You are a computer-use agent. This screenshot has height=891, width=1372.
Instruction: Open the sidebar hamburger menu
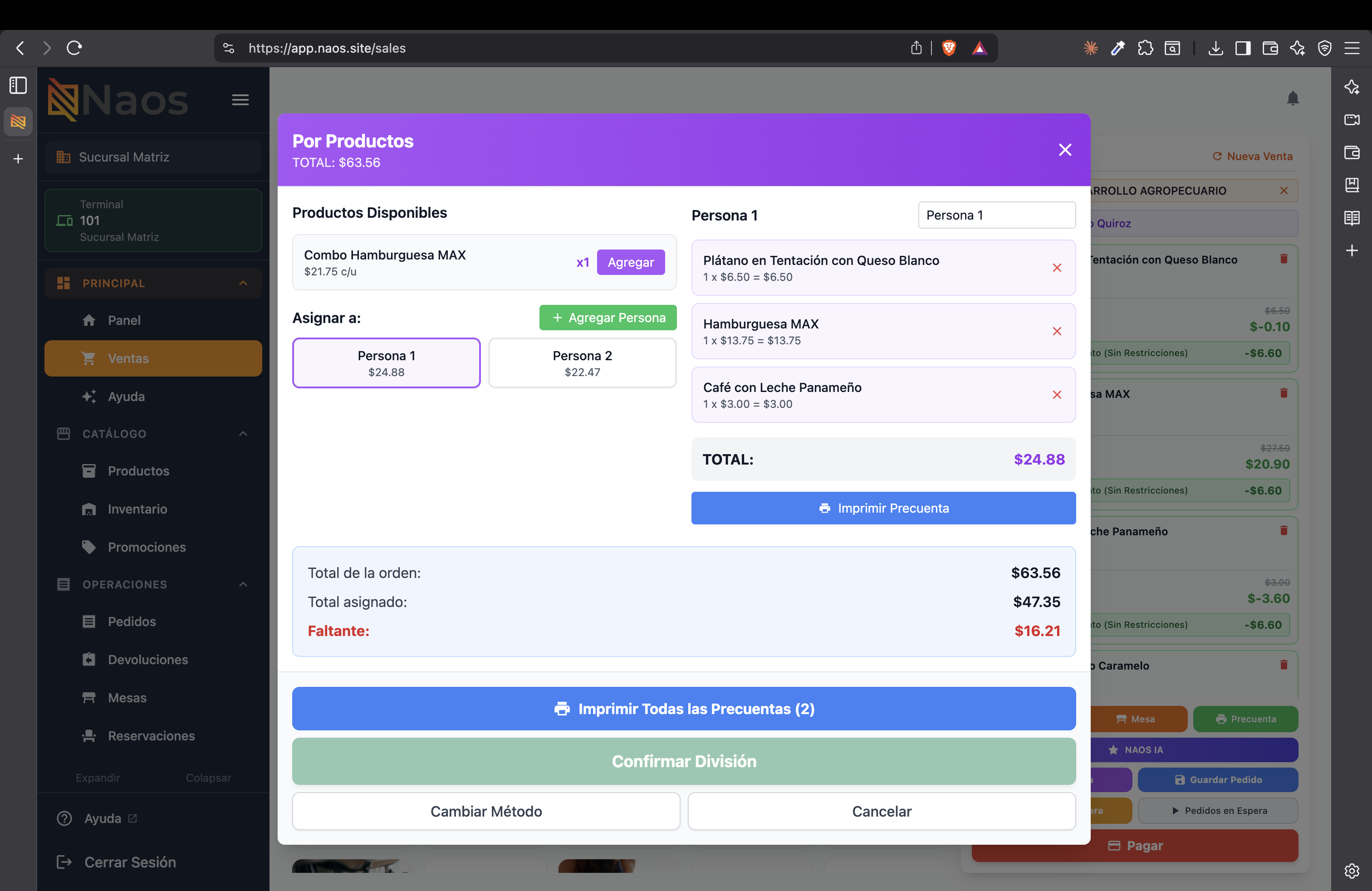pos(240,100)
